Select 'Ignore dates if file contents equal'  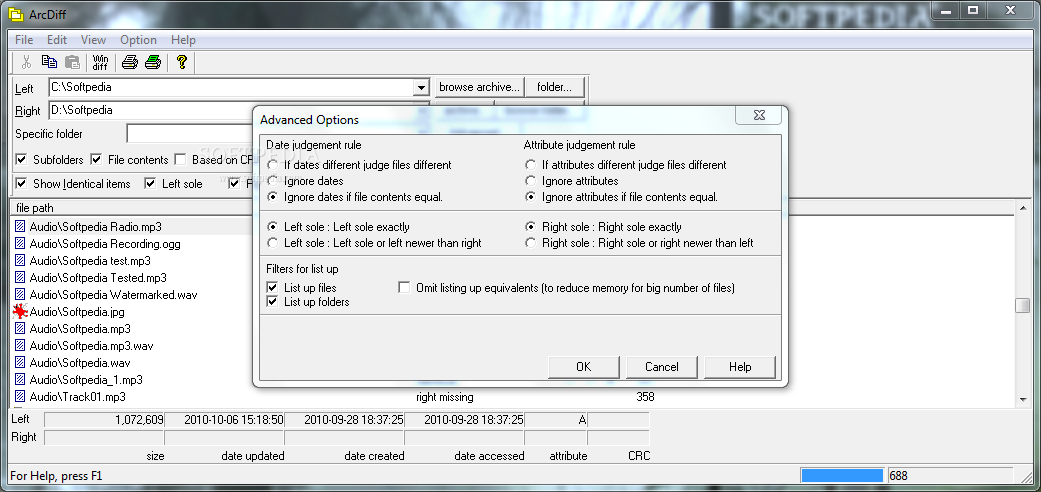pyautogui.click(x=272, y=197)
